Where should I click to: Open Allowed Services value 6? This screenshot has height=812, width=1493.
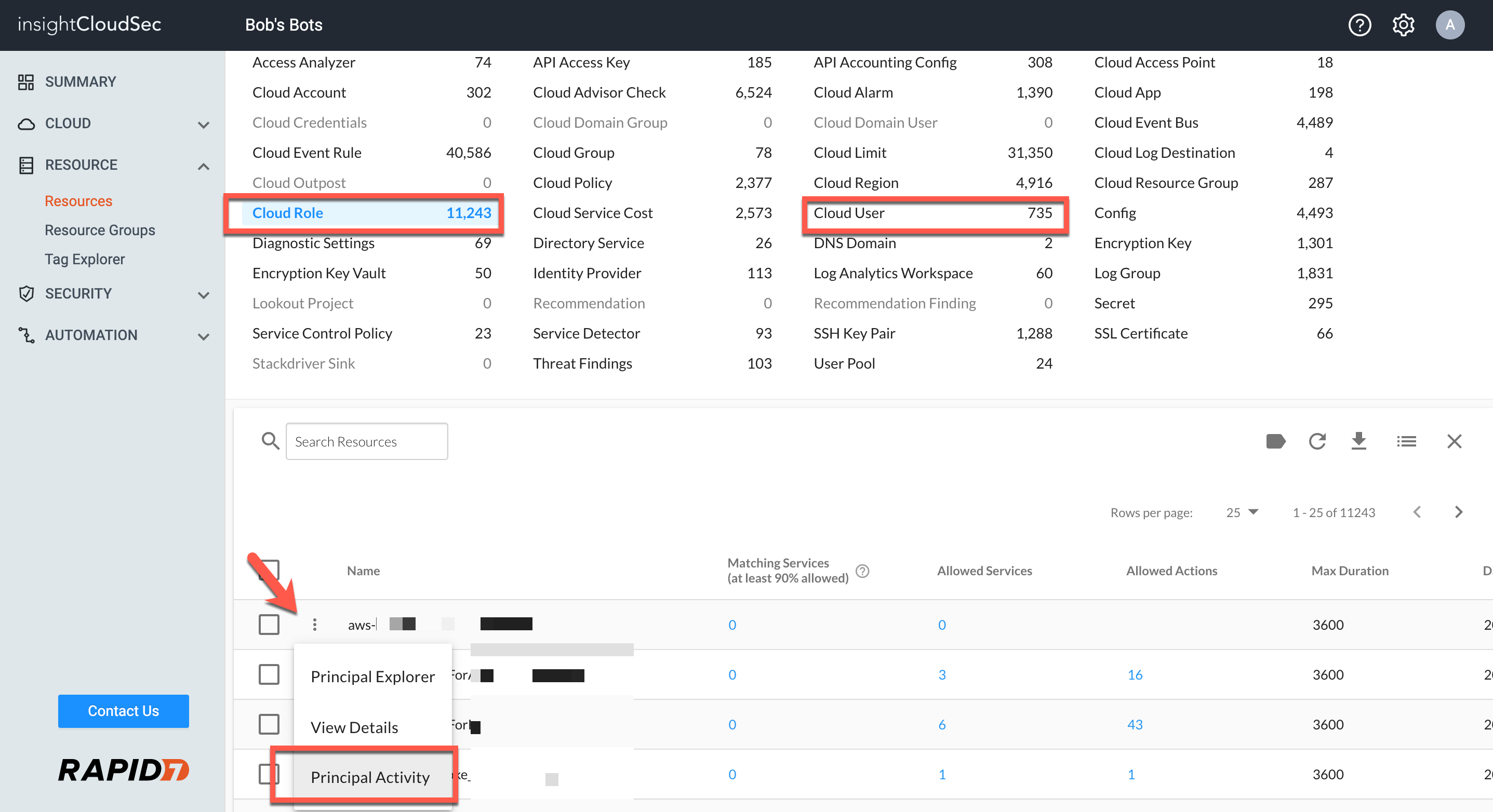click(x=942, y=725)
